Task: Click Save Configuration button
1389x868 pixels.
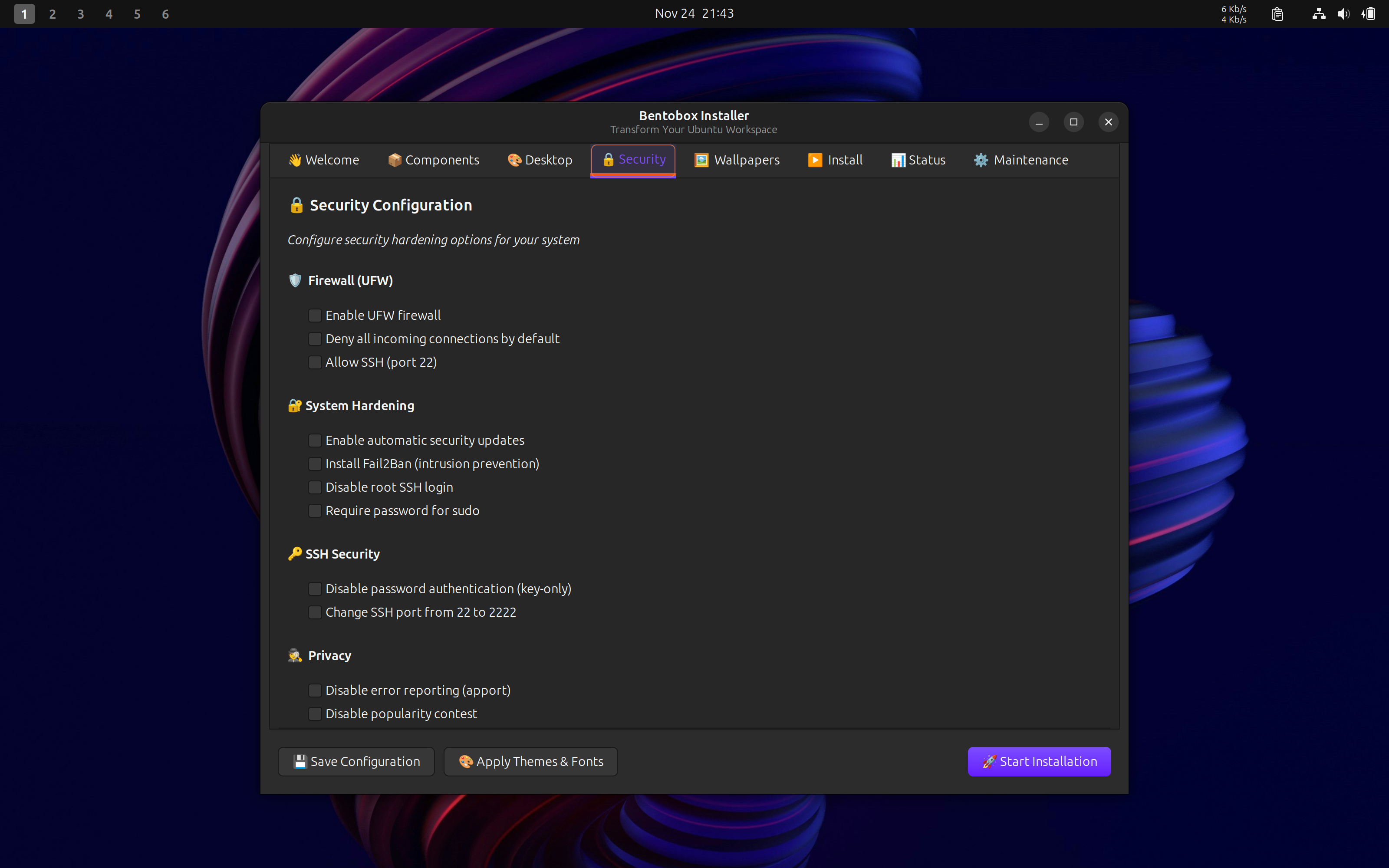Action: [x=356, y=761]
